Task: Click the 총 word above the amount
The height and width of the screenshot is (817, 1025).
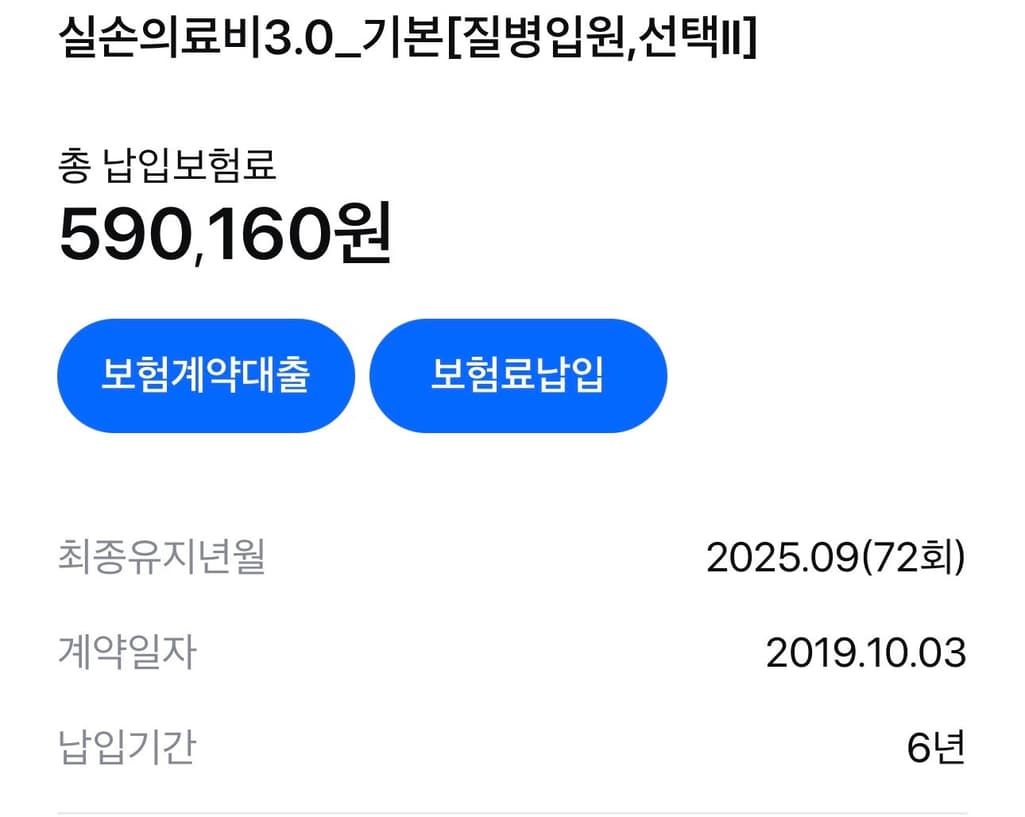Action: click(x=74, y=166)
